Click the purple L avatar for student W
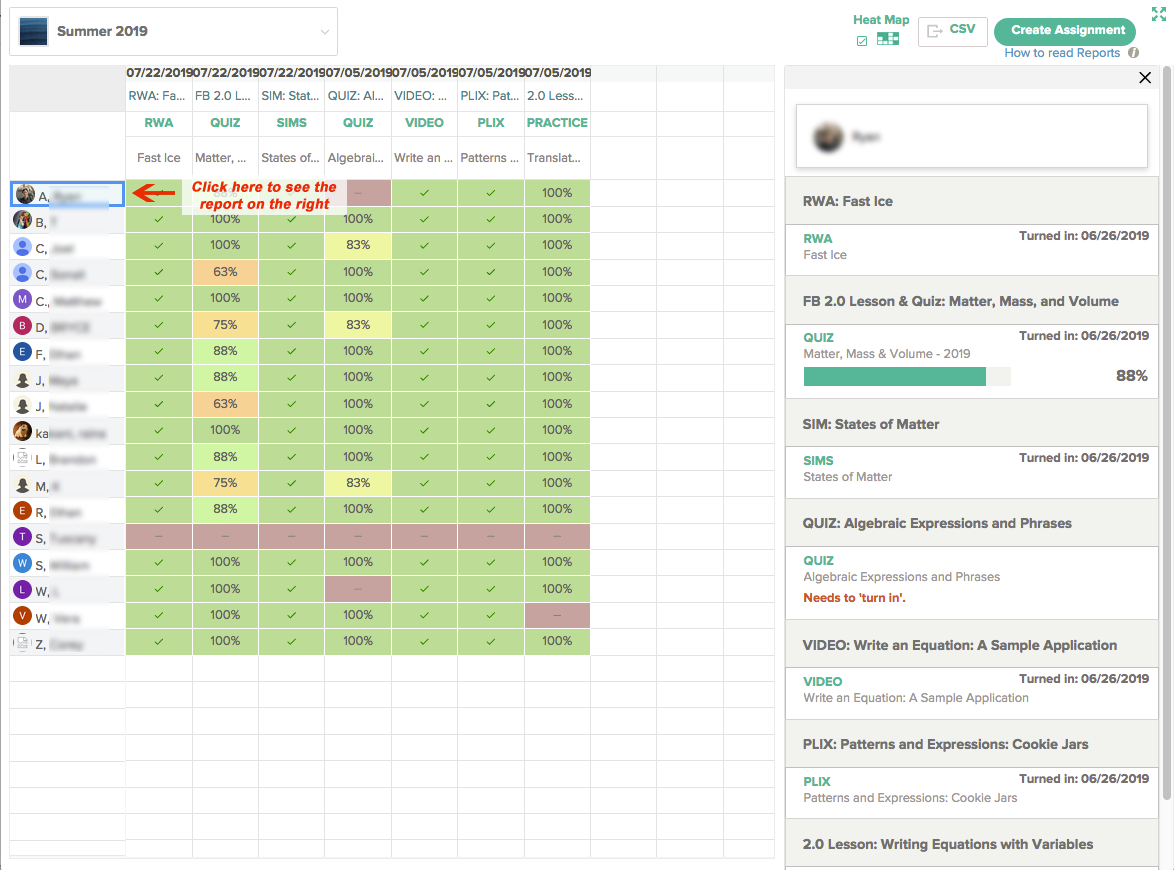 (x=22, y=589)
